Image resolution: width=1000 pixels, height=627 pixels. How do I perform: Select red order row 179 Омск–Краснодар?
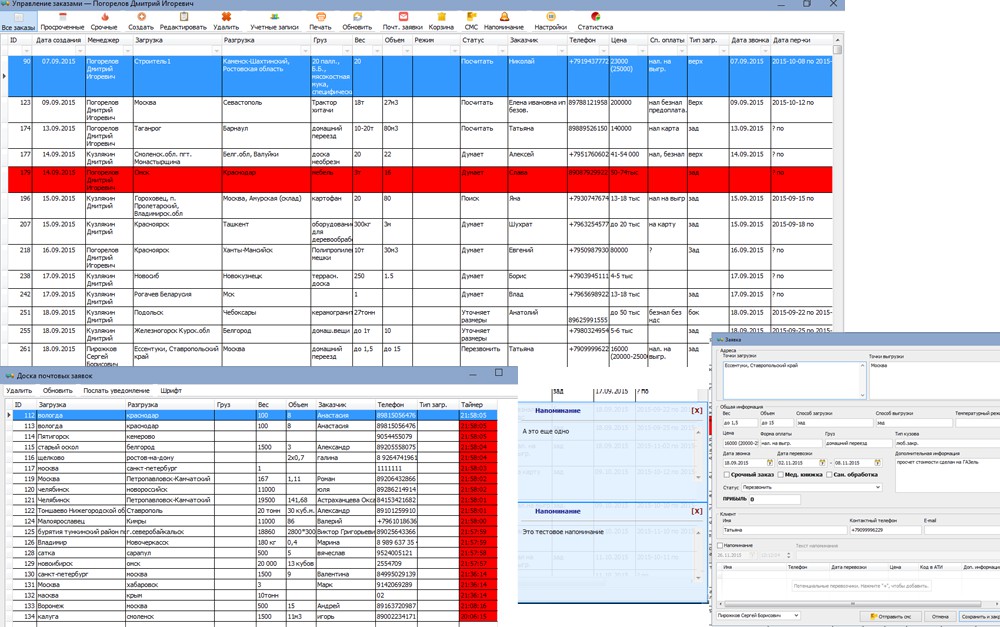pyautogui.click(x=420, y=180)
